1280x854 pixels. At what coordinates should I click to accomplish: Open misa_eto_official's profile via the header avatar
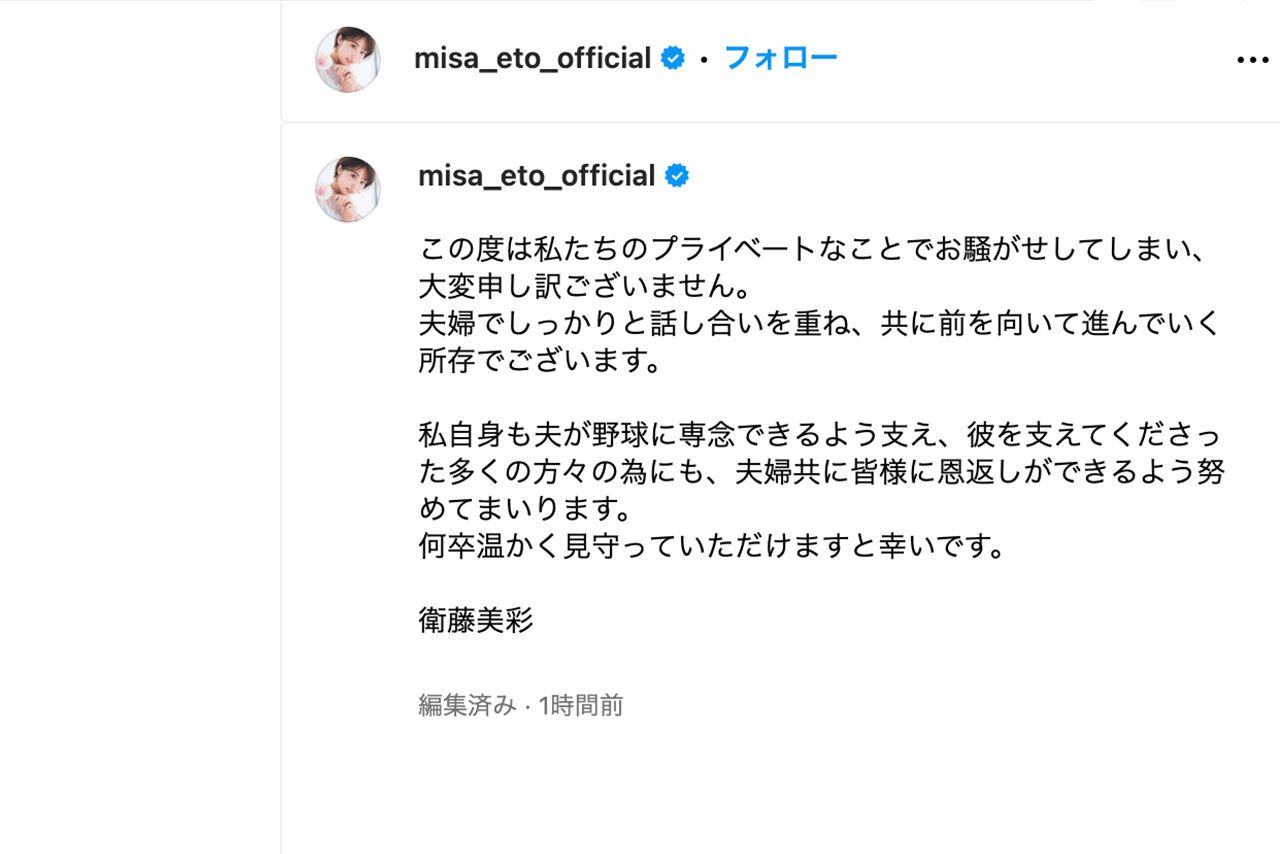347,57
